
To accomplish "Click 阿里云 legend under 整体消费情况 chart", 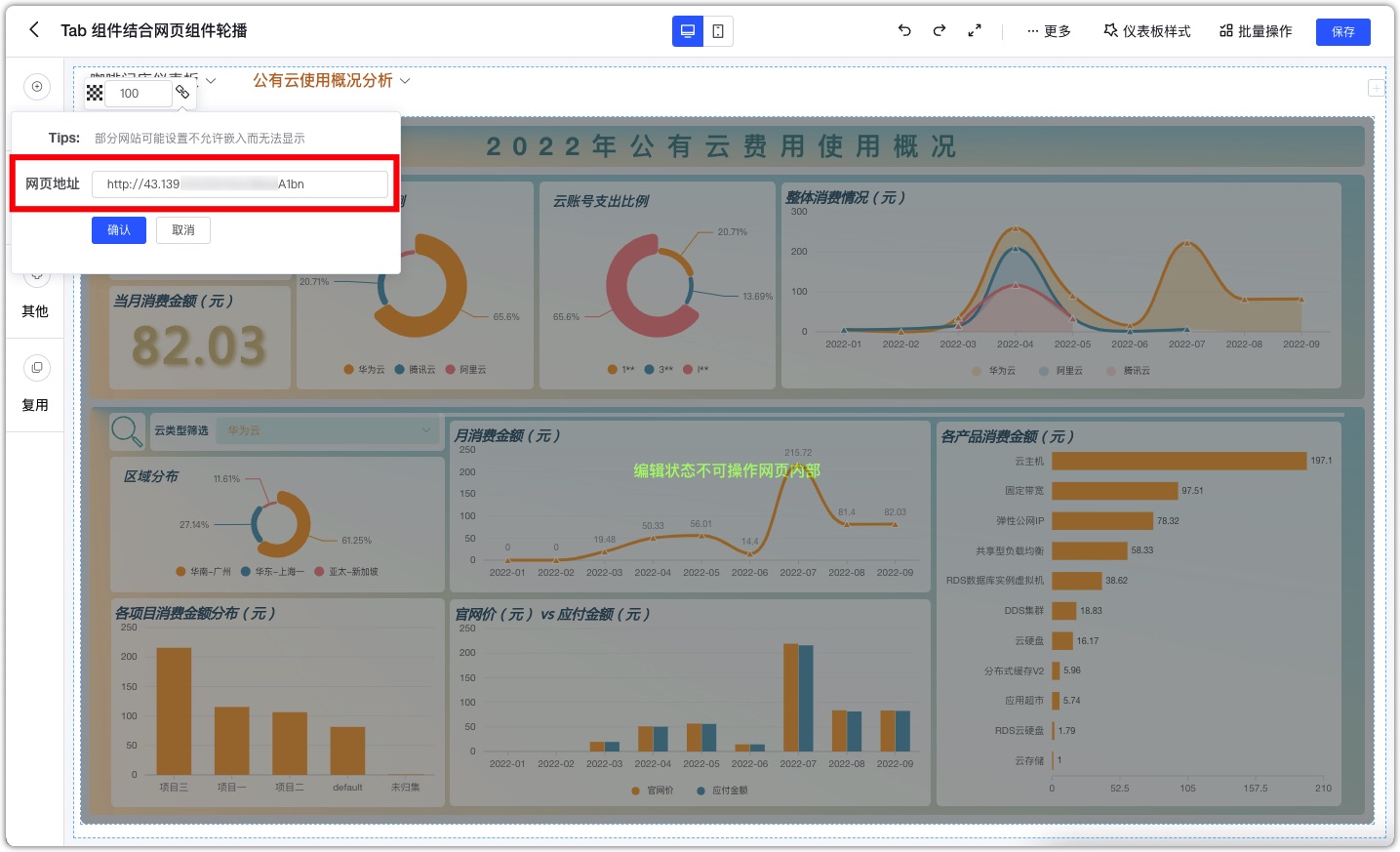I will (x=1061, y=371).
